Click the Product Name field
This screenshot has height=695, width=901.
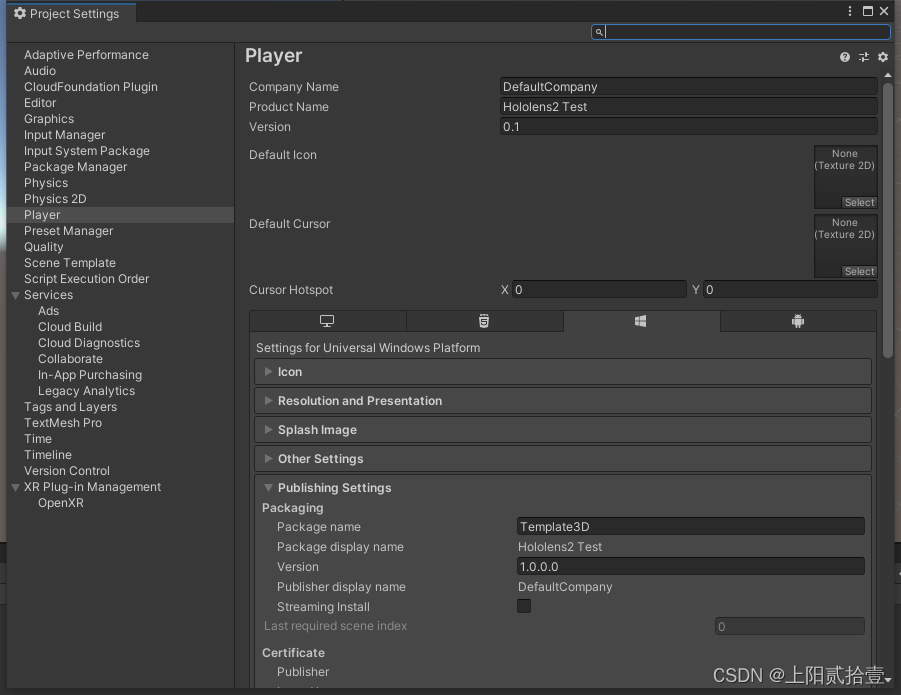688,107
